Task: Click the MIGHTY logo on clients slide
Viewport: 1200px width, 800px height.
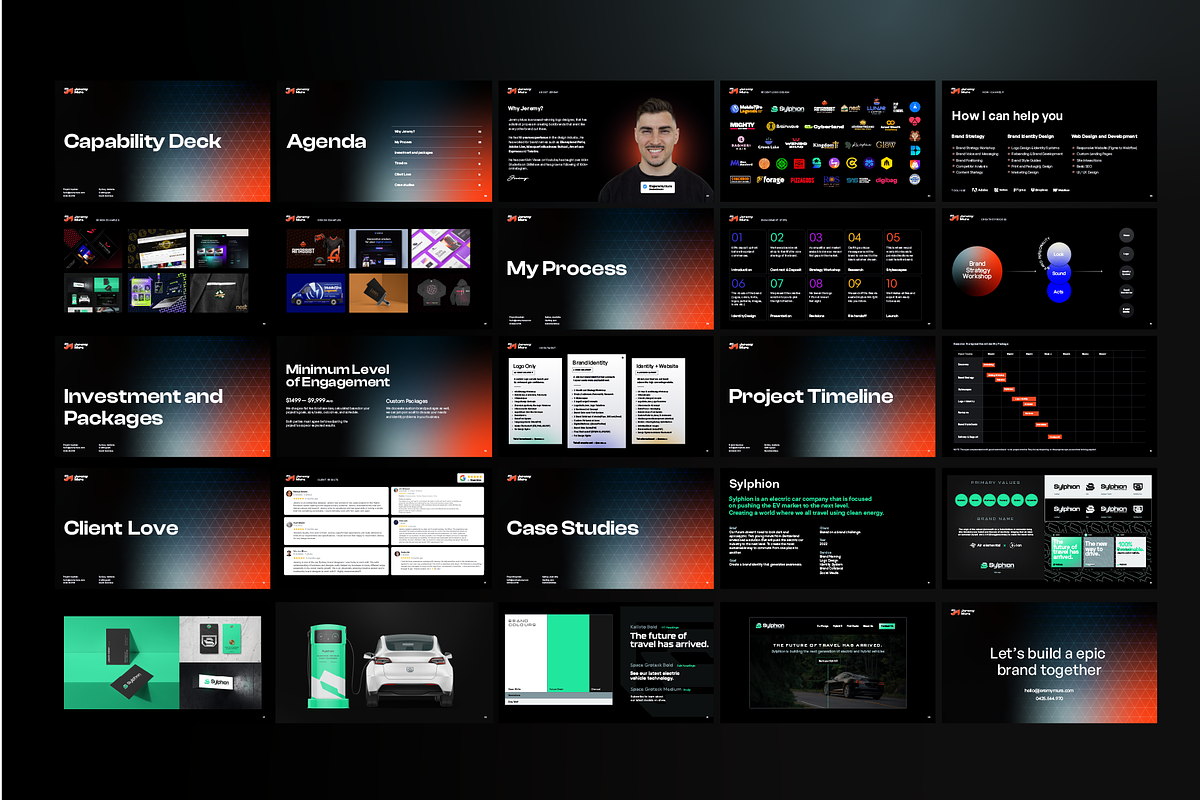Action: pos(742,126)
